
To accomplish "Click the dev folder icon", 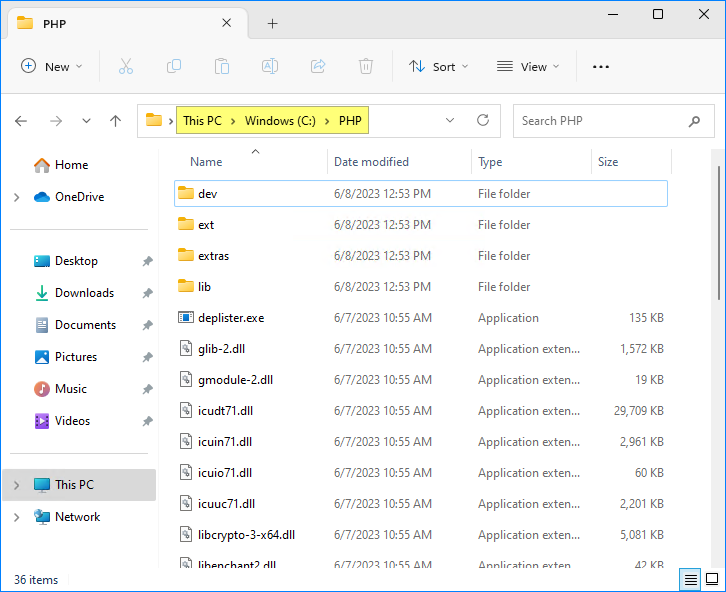I will tap(186, 193).
